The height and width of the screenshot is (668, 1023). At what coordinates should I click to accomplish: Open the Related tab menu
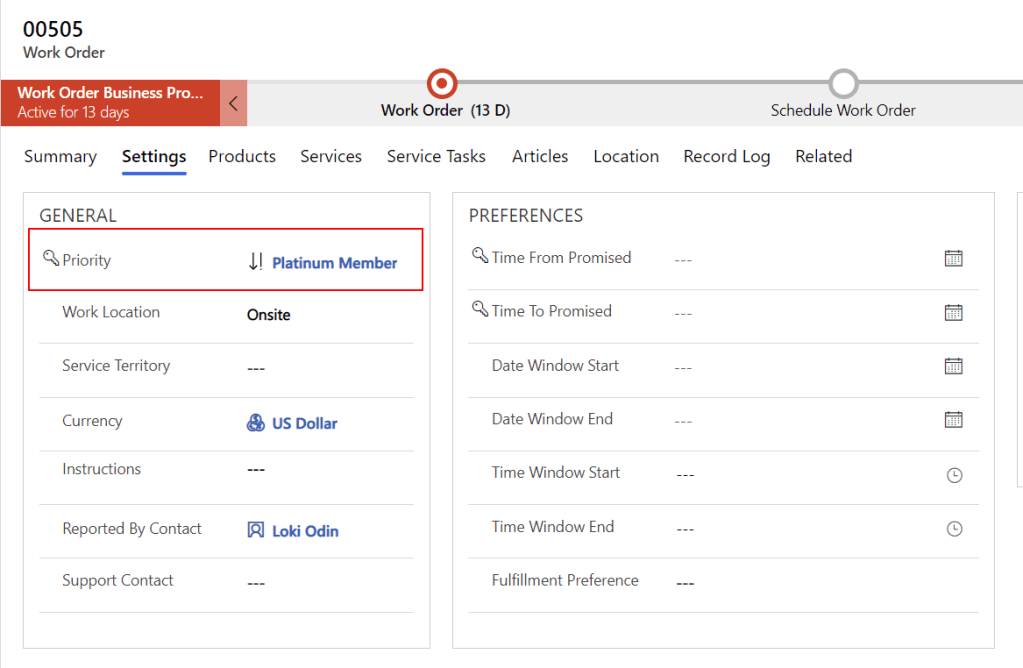tap(823, 156)
